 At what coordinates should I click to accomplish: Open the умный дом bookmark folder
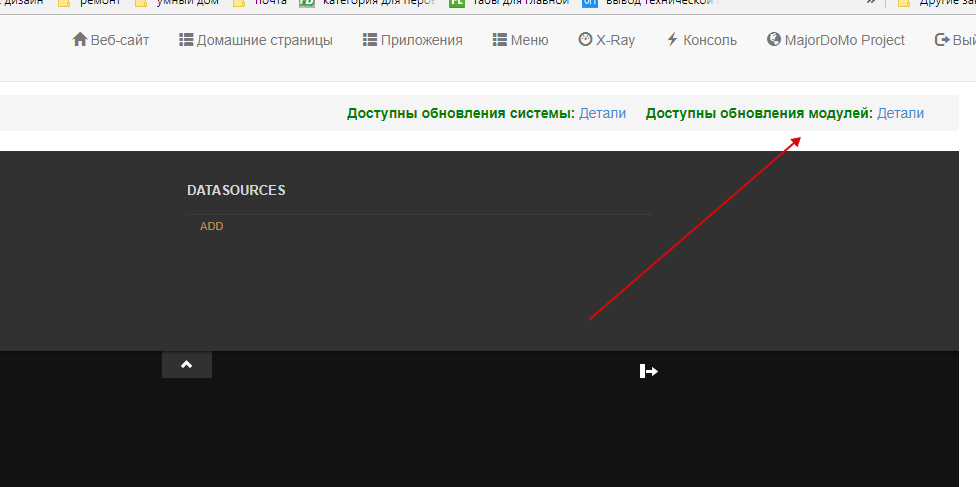(176, 2)
